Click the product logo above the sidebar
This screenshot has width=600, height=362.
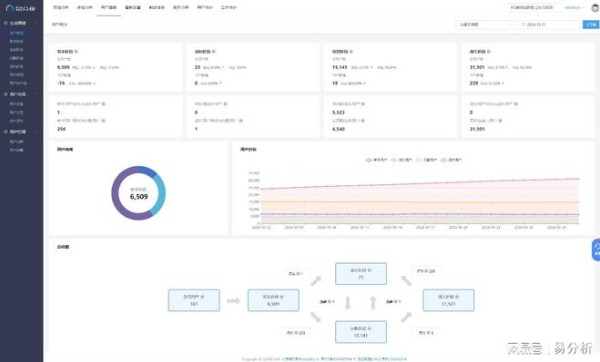pyautogui.click(x=20, y=8)
